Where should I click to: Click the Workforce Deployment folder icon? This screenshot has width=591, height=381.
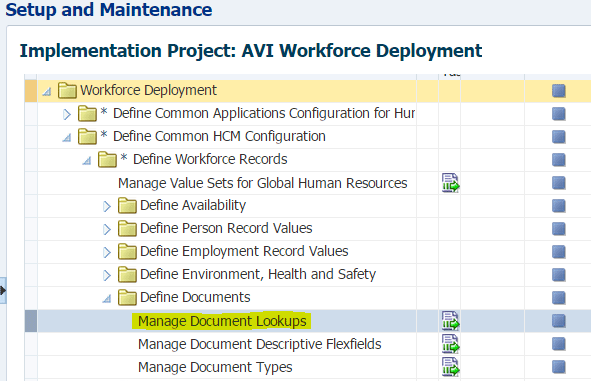point(67,90)
